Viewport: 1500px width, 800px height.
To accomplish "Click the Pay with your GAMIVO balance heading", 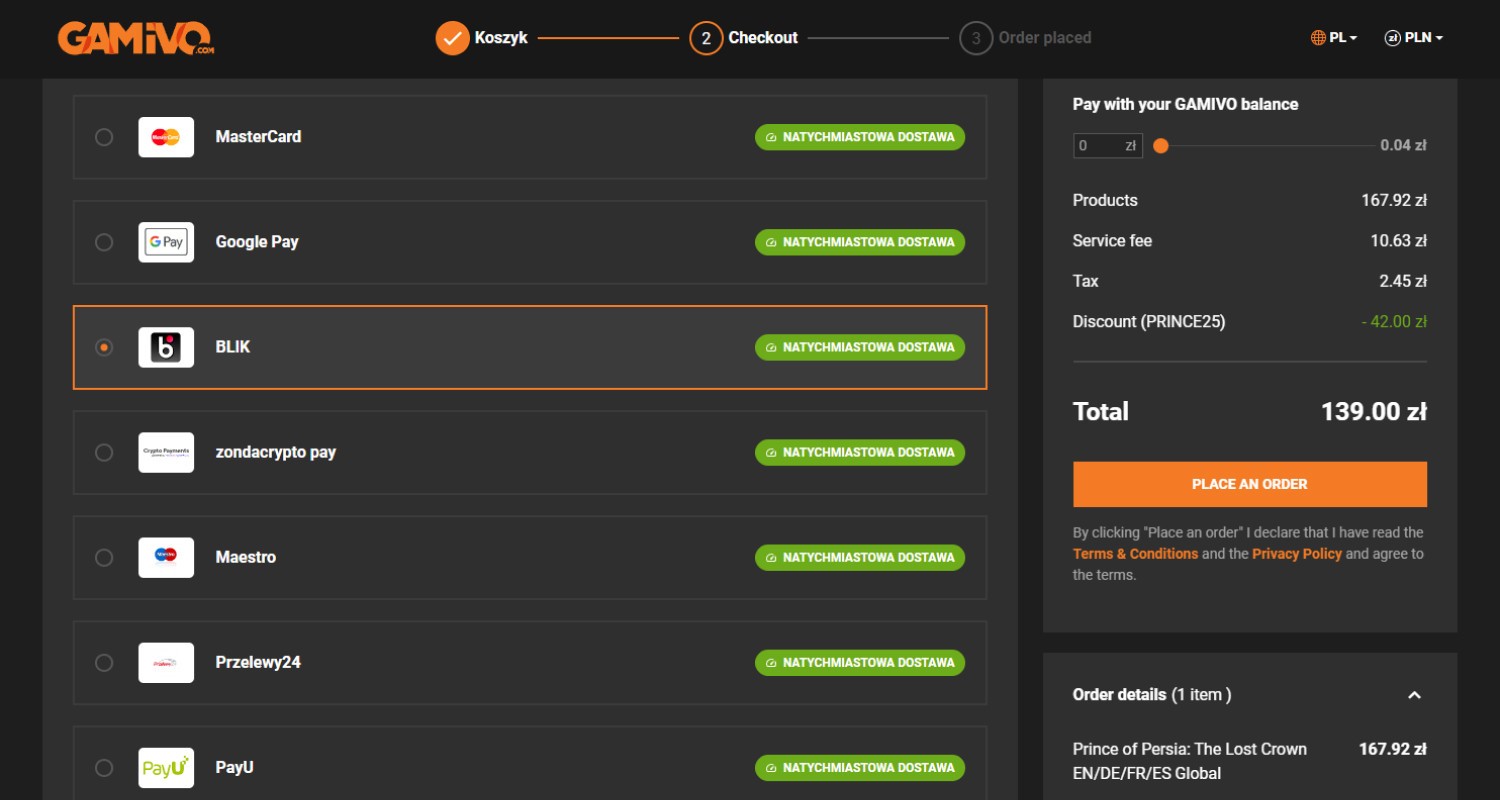I will coord(1185,104).
